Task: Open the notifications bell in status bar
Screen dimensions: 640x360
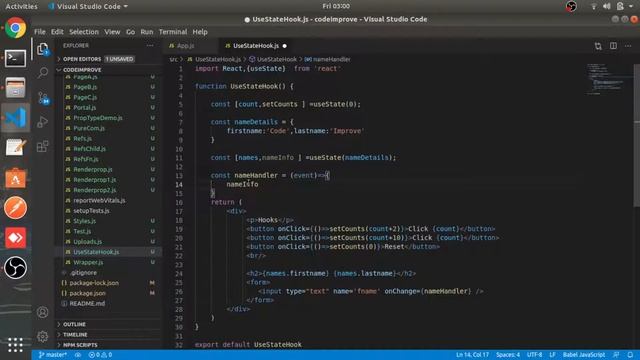Action: coord(630,355)
